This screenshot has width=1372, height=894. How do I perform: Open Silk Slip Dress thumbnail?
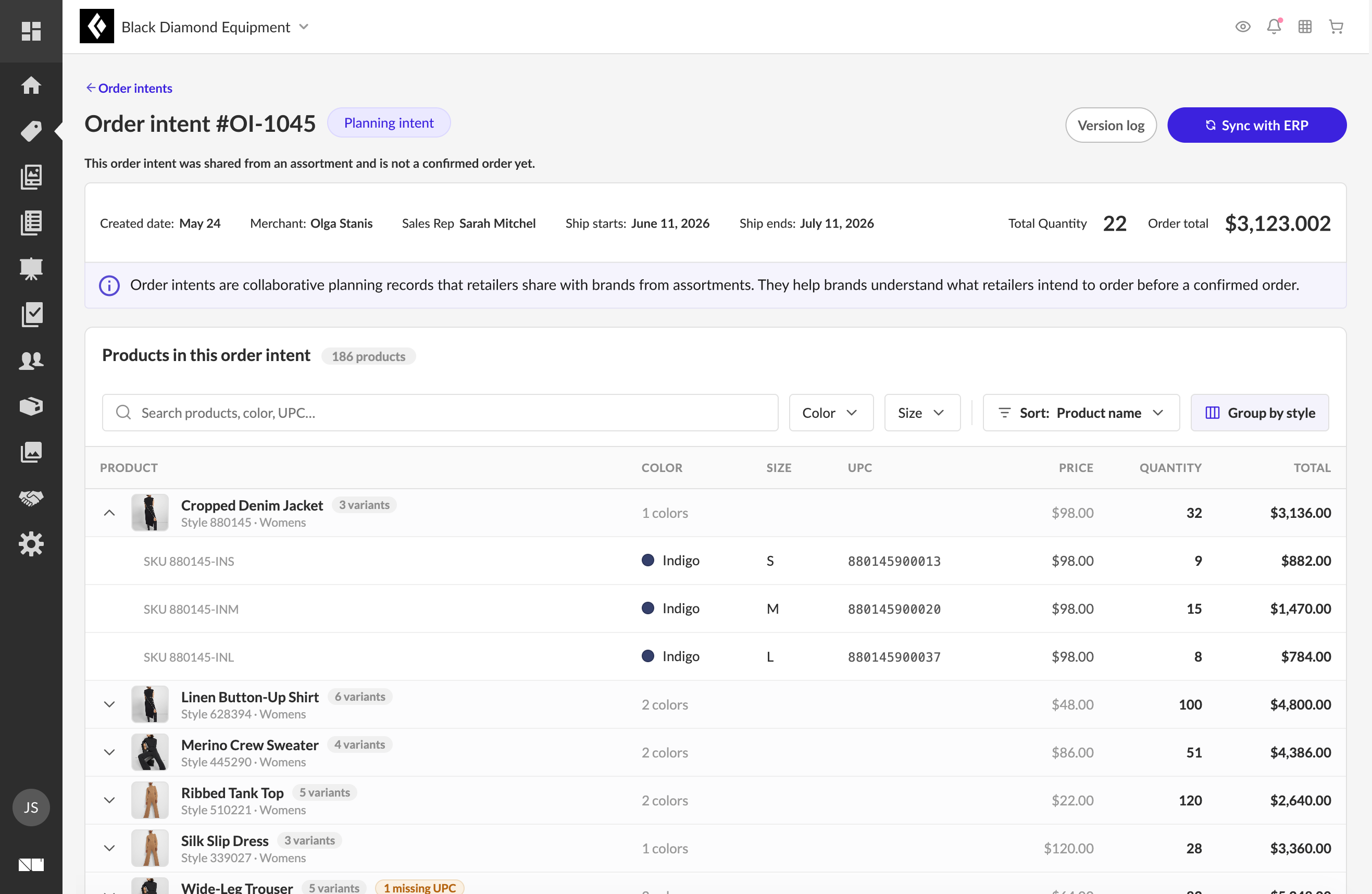[150, 848]
